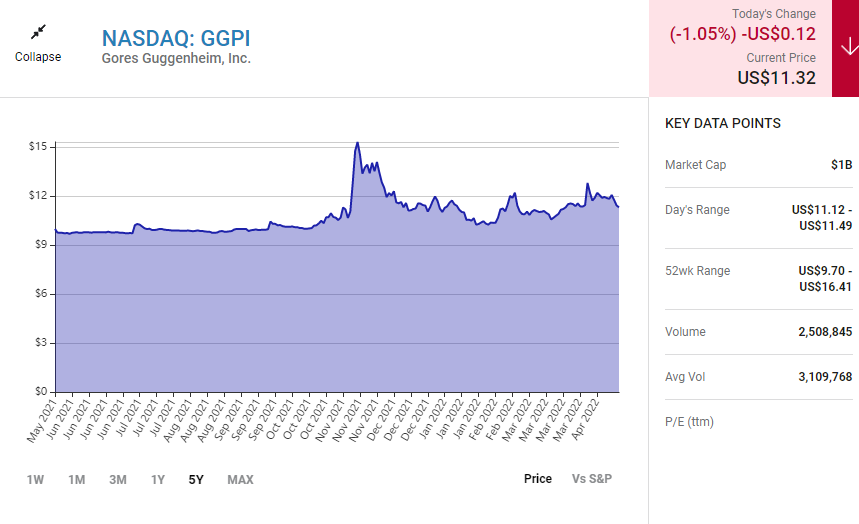Screen dimensions: 859x524
Task: Click the US$9.70 - US$16.41 range value
Action: [825, 278]
